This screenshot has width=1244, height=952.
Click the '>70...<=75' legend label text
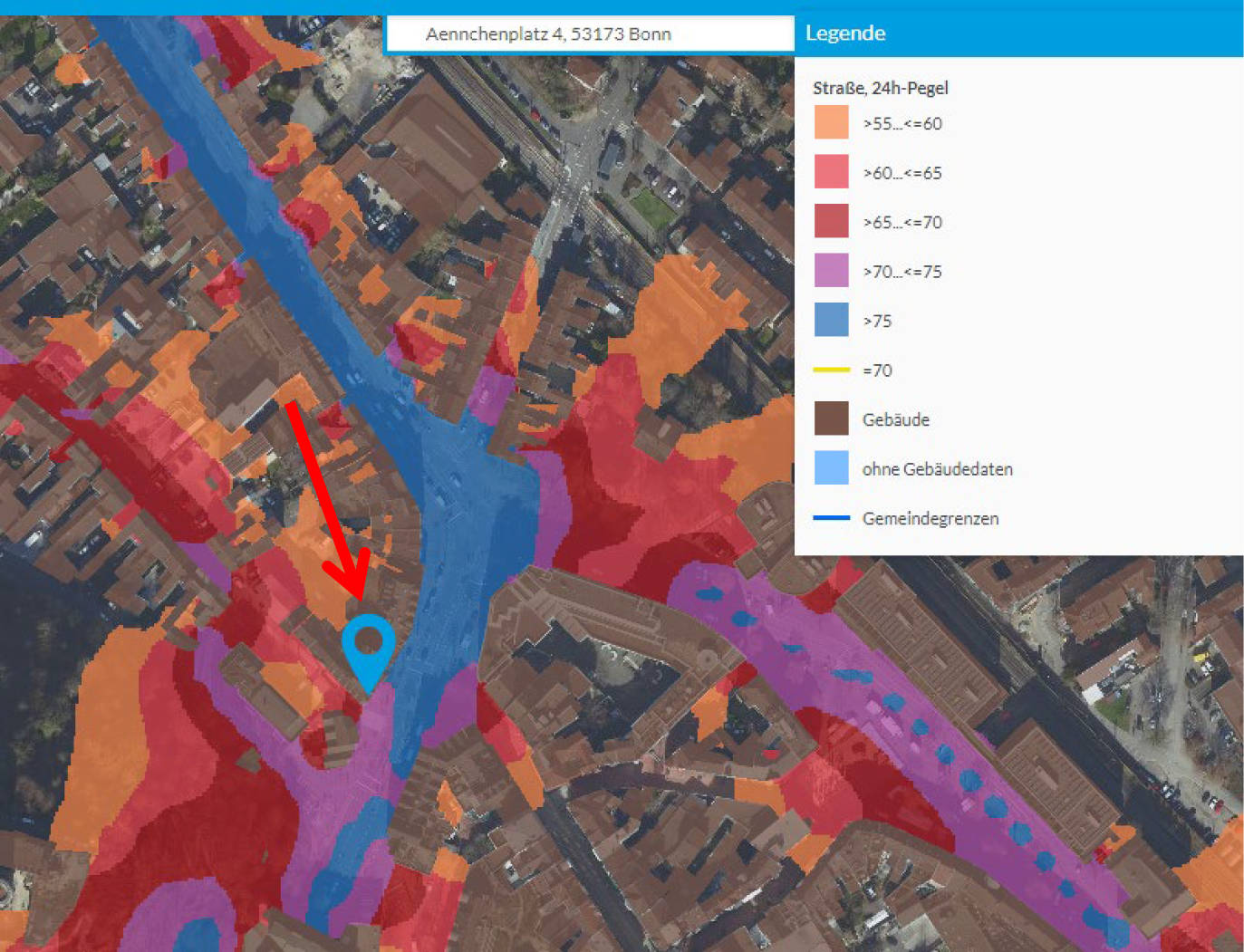click(x=902, y=272)
